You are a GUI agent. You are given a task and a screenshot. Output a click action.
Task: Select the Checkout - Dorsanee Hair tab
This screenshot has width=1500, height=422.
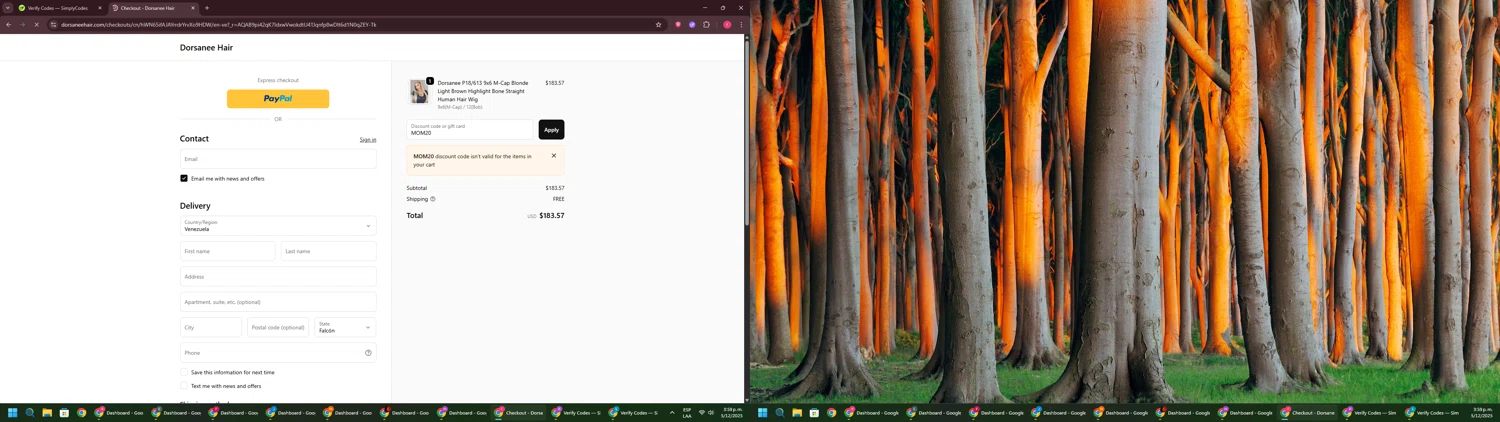pyautogui.click(x=154, y=8)
